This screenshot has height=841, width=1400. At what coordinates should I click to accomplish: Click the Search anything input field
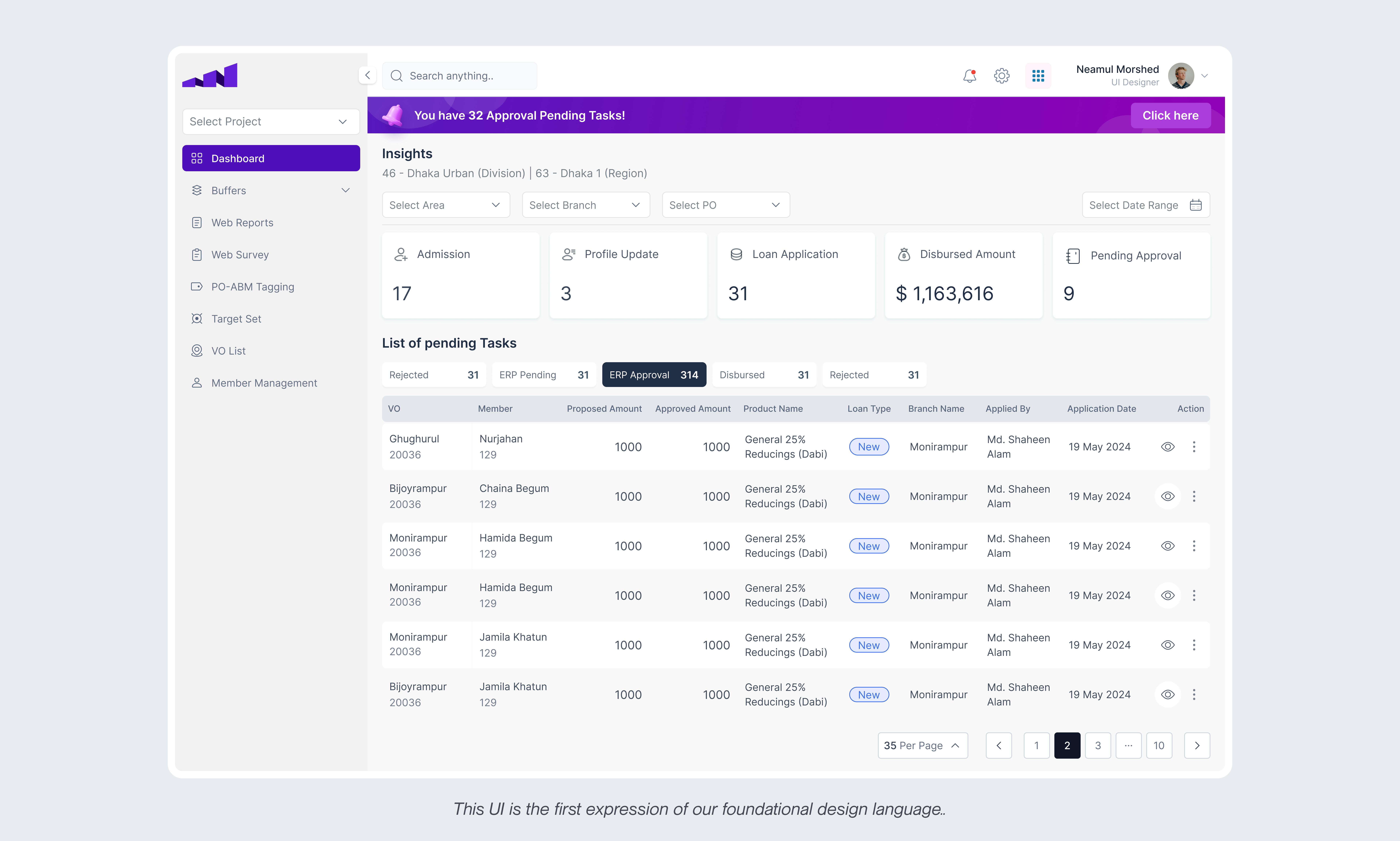459,75
